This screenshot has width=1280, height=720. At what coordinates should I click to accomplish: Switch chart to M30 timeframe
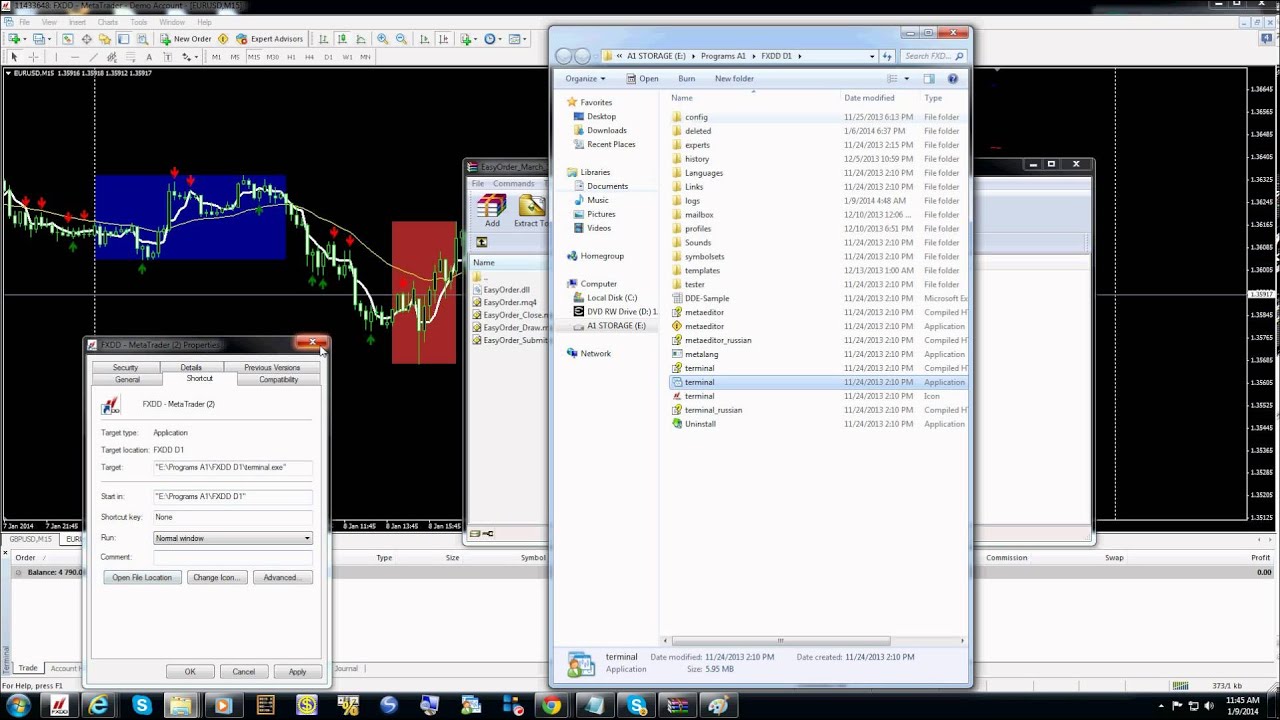point(273,57)
